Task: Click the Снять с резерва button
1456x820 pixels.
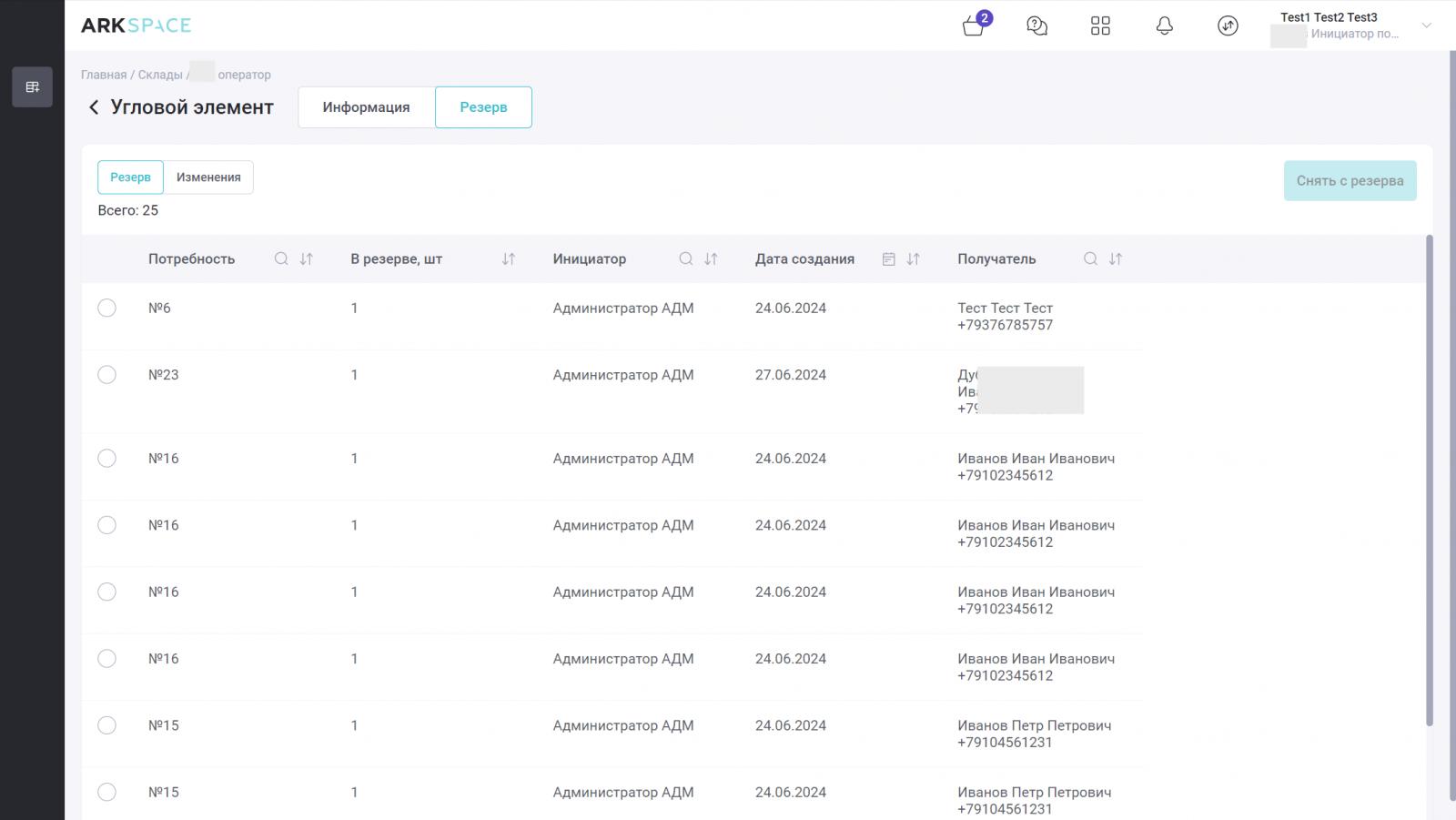Action: point(1350,181)
